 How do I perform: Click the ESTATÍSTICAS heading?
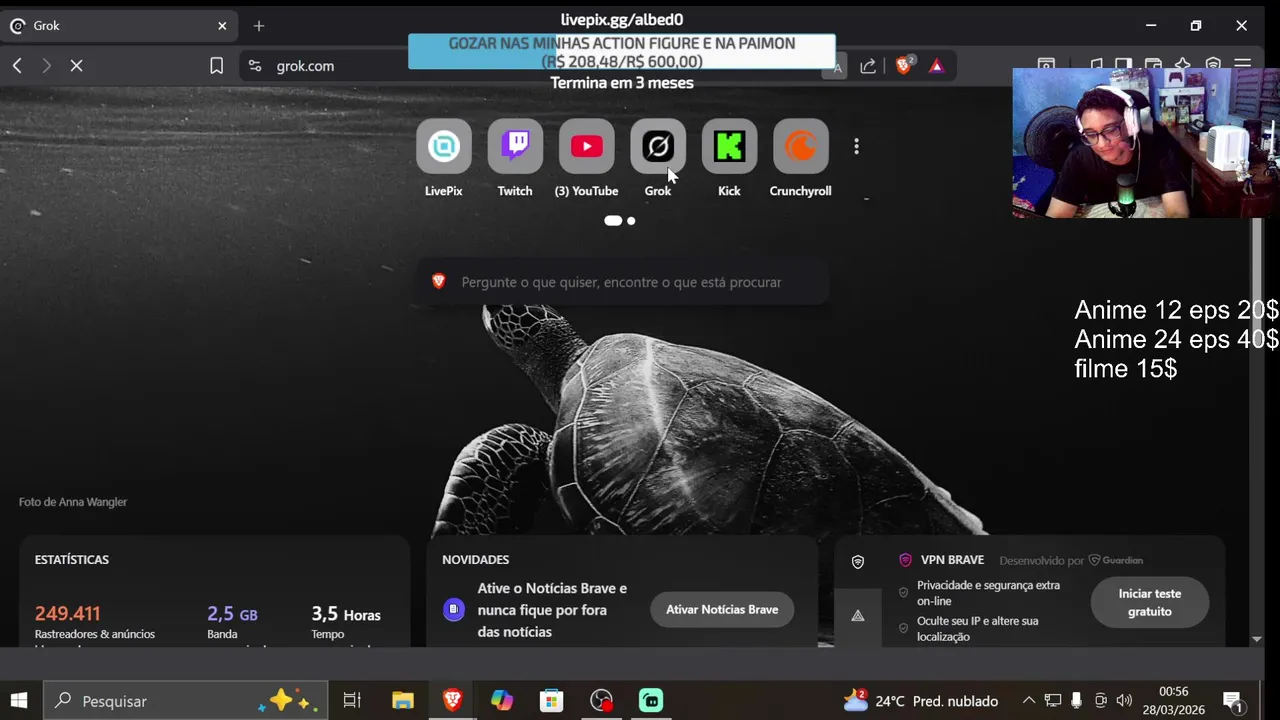[72, 560]
